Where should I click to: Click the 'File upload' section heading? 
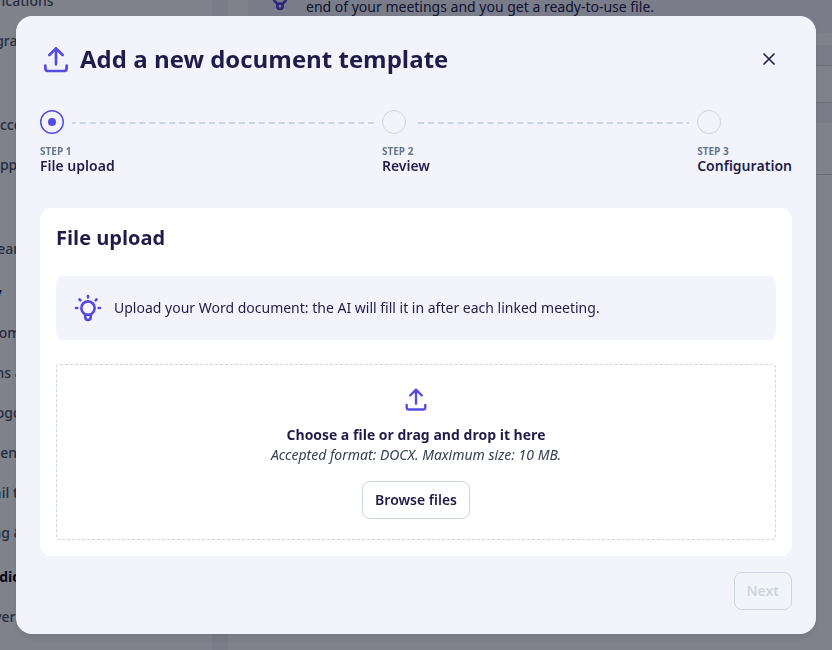coord(110,238)
